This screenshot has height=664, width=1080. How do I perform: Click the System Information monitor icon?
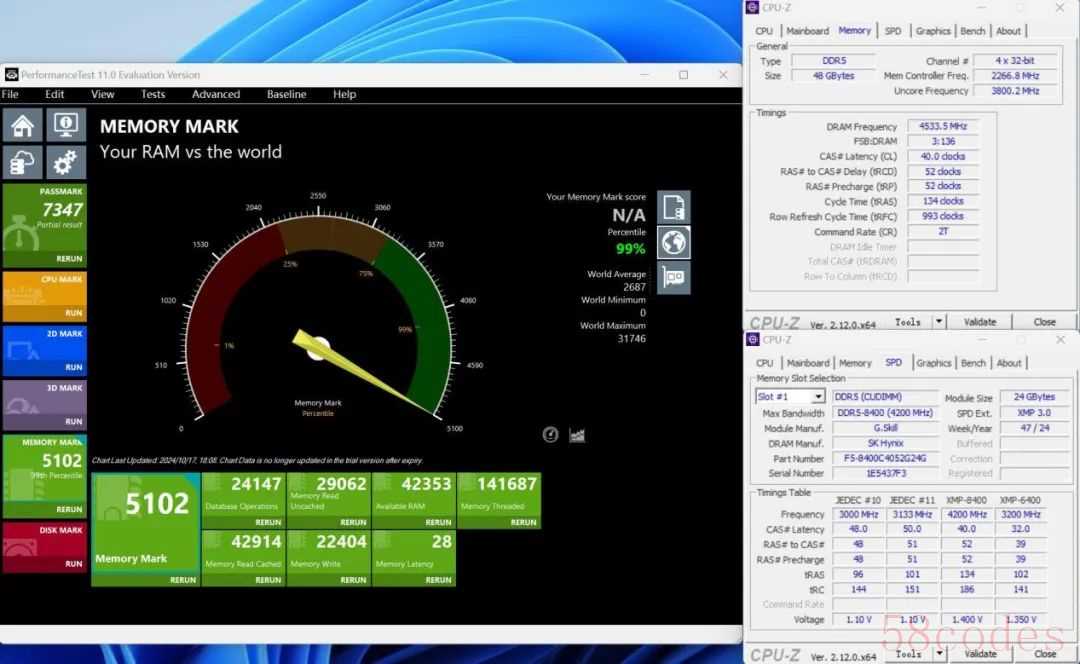coord(66,126)
